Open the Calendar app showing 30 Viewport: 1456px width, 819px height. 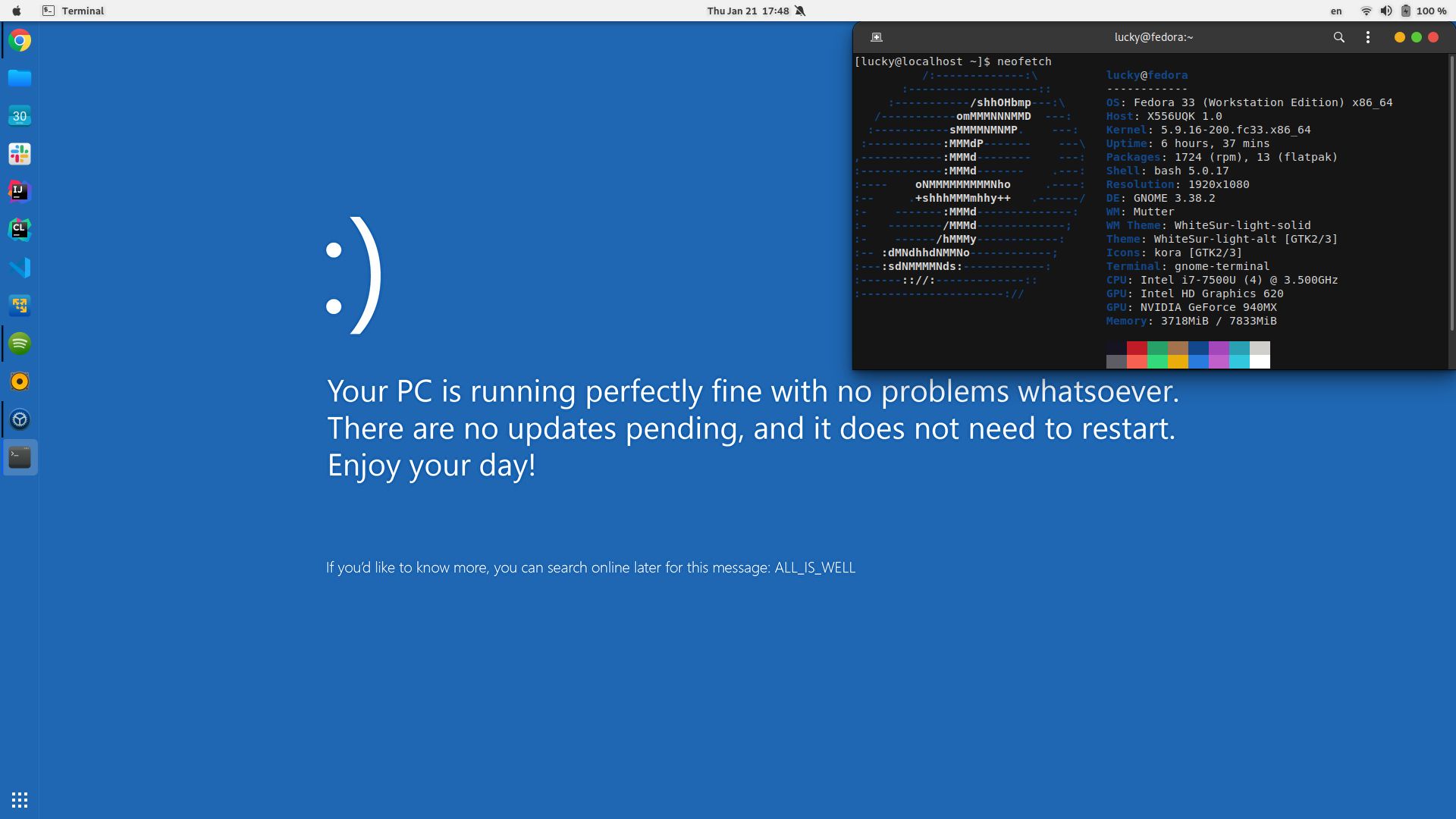(20, 116)
